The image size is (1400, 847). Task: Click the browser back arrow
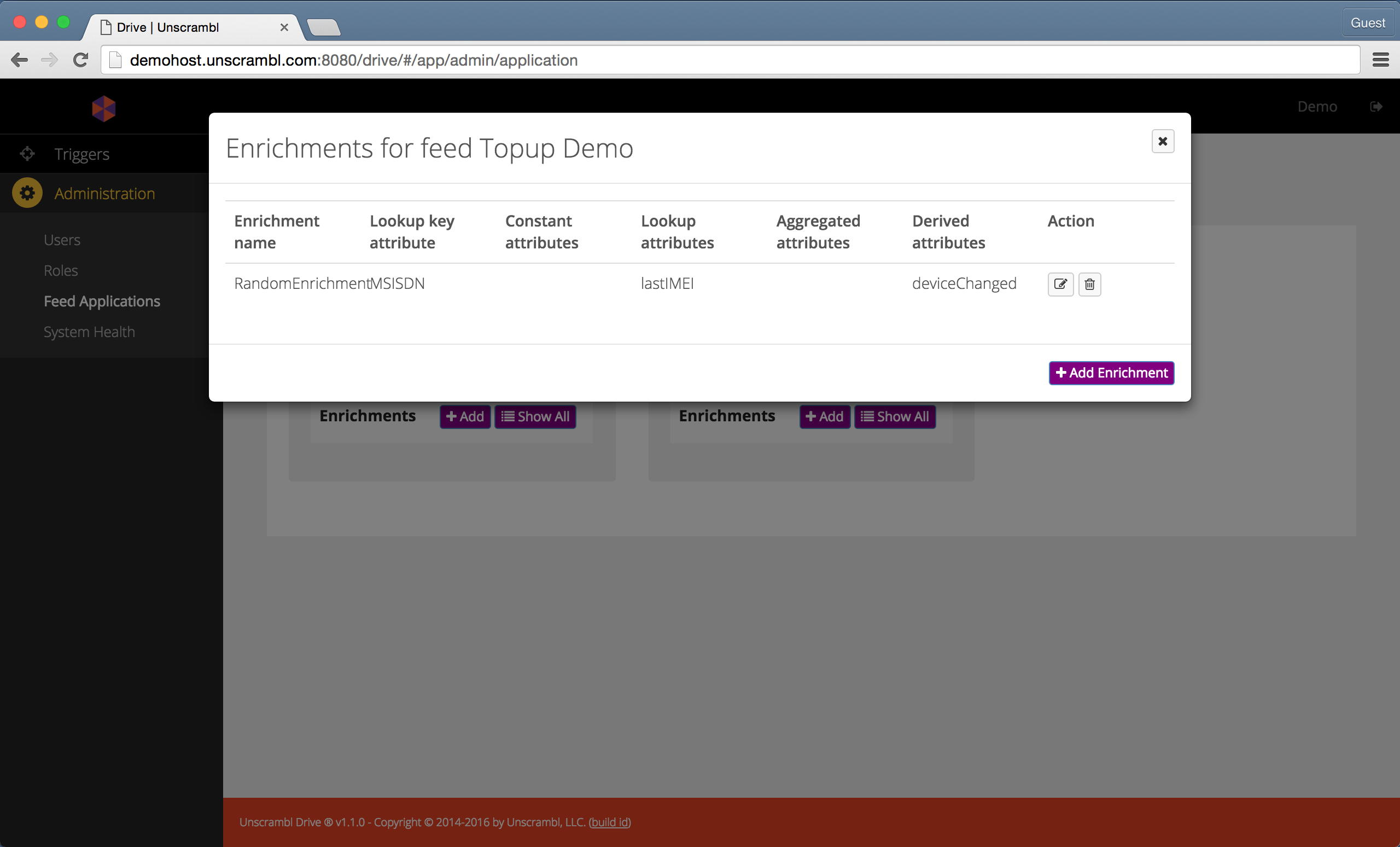tap(19, 60)
